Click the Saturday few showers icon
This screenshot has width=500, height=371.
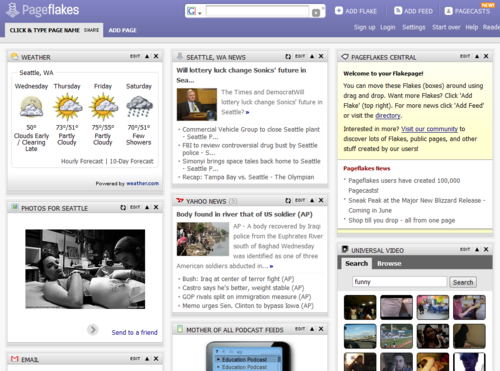139,107
